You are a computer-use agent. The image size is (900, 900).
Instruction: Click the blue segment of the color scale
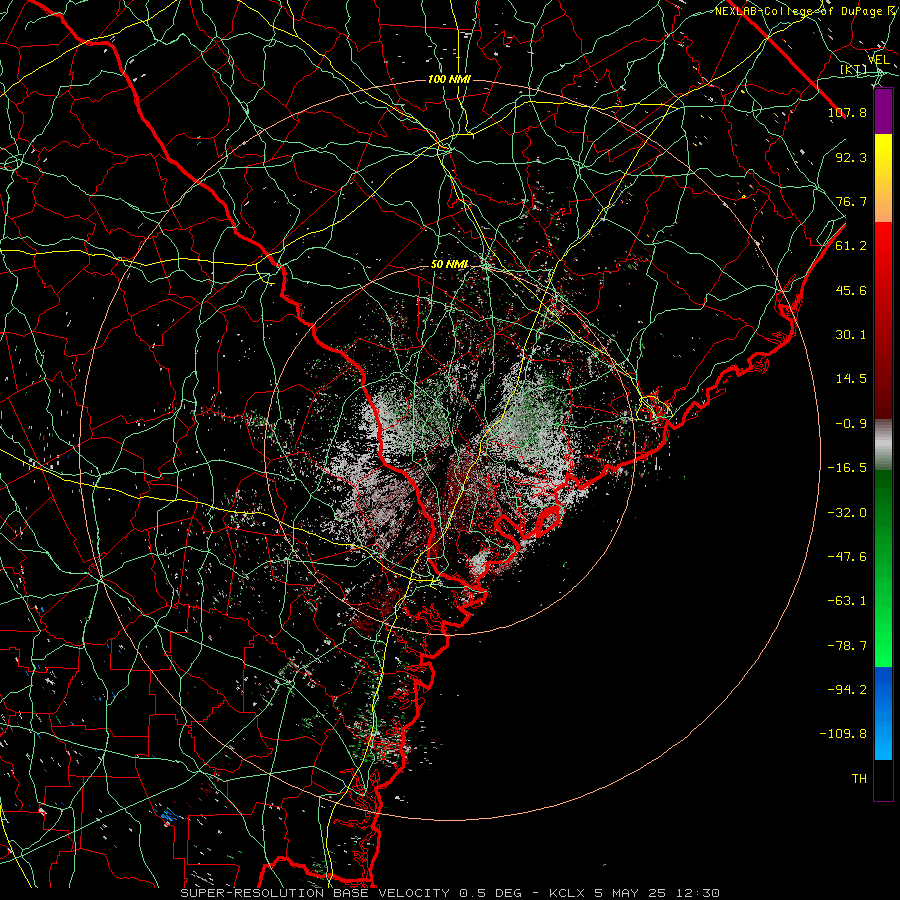pos(883,713)
